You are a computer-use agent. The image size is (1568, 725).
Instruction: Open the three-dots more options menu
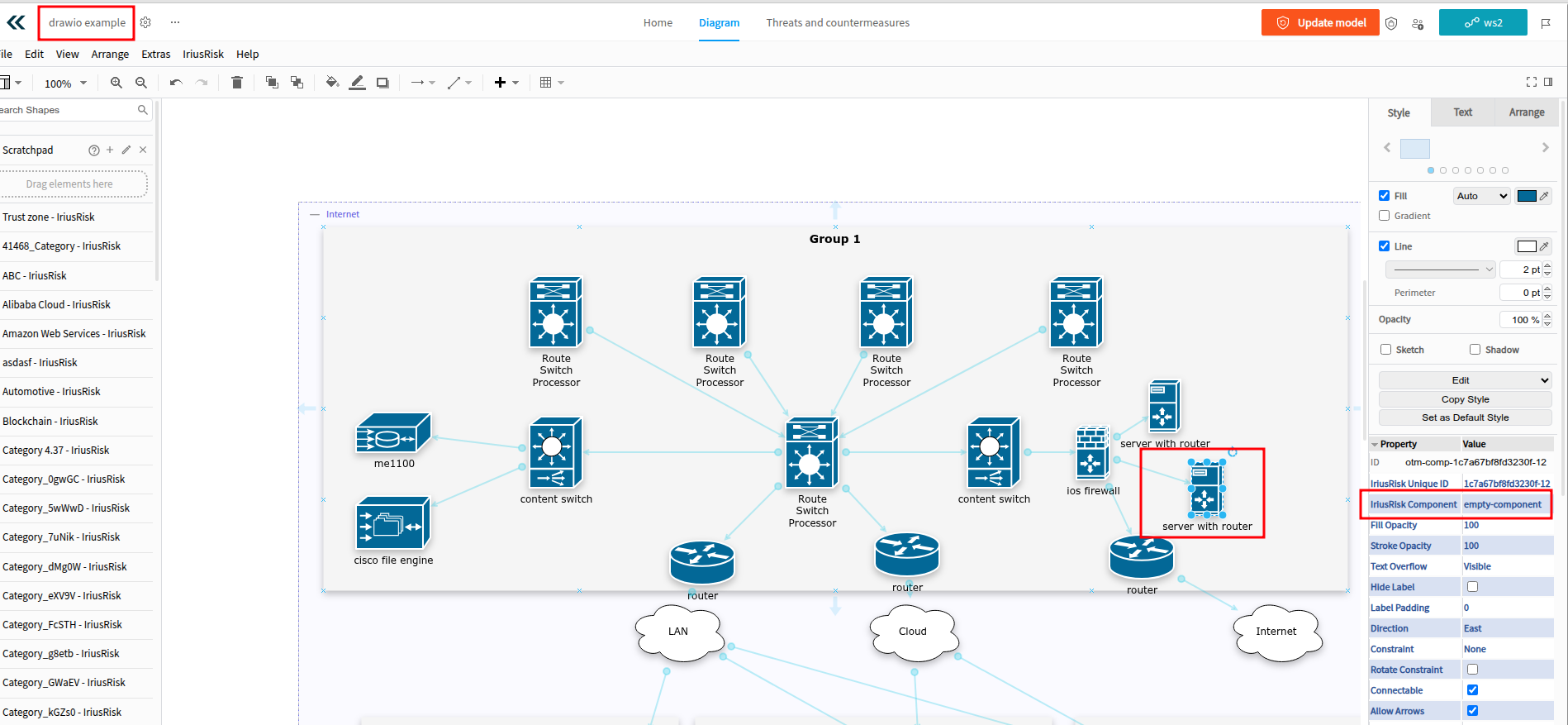[x=175, y=22]
